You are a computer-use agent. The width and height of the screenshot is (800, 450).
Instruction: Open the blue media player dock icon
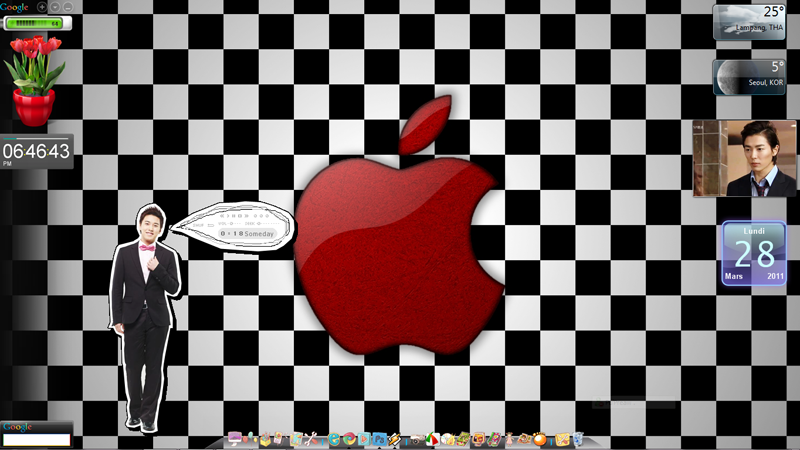pyautogui.click(x=364, y=439)
